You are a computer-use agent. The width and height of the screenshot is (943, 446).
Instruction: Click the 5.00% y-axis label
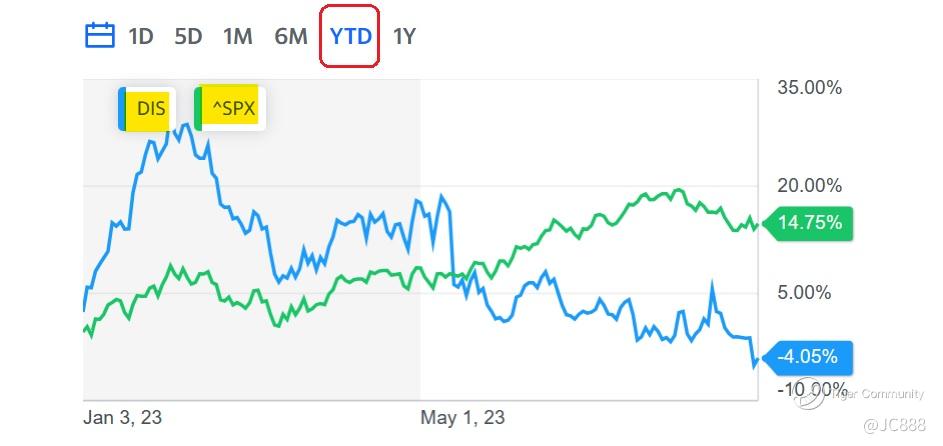tap(804, 293)
